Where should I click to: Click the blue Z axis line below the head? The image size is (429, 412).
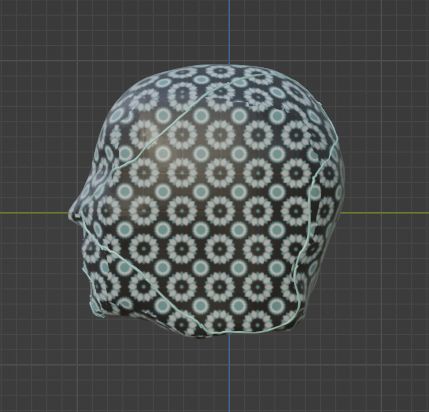229,373
